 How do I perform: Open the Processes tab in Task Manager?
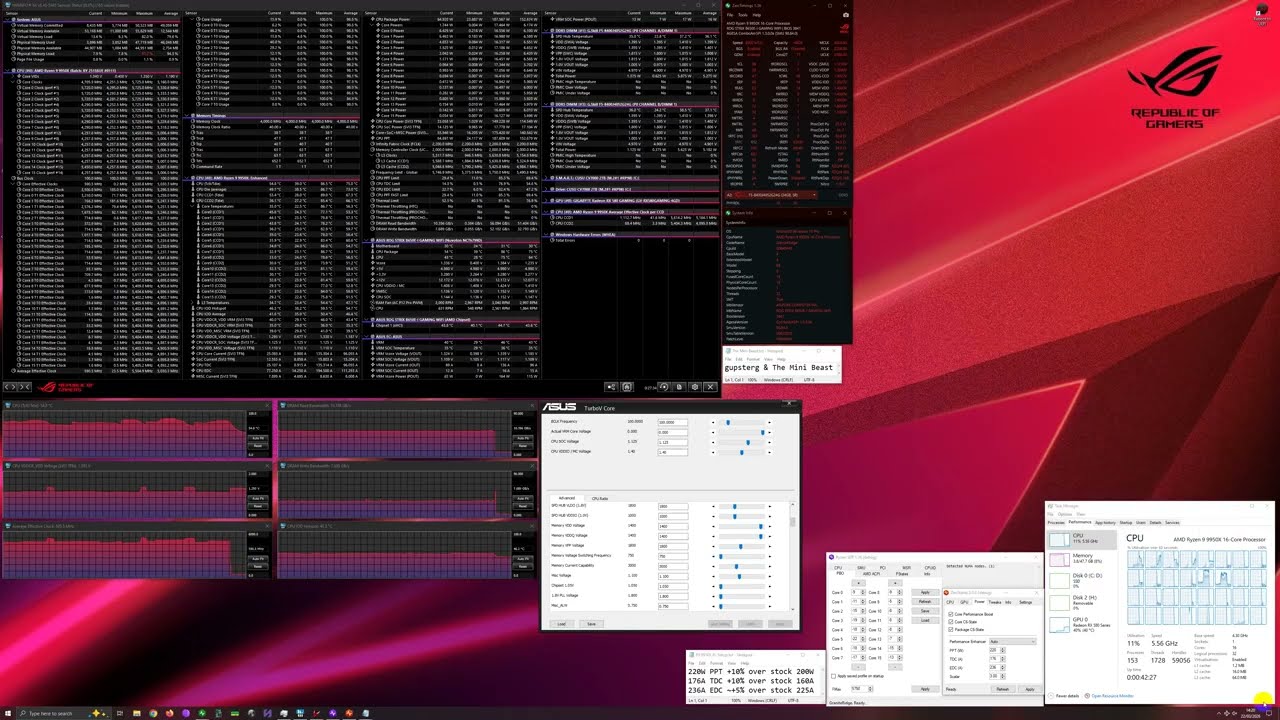(1056, 522)
